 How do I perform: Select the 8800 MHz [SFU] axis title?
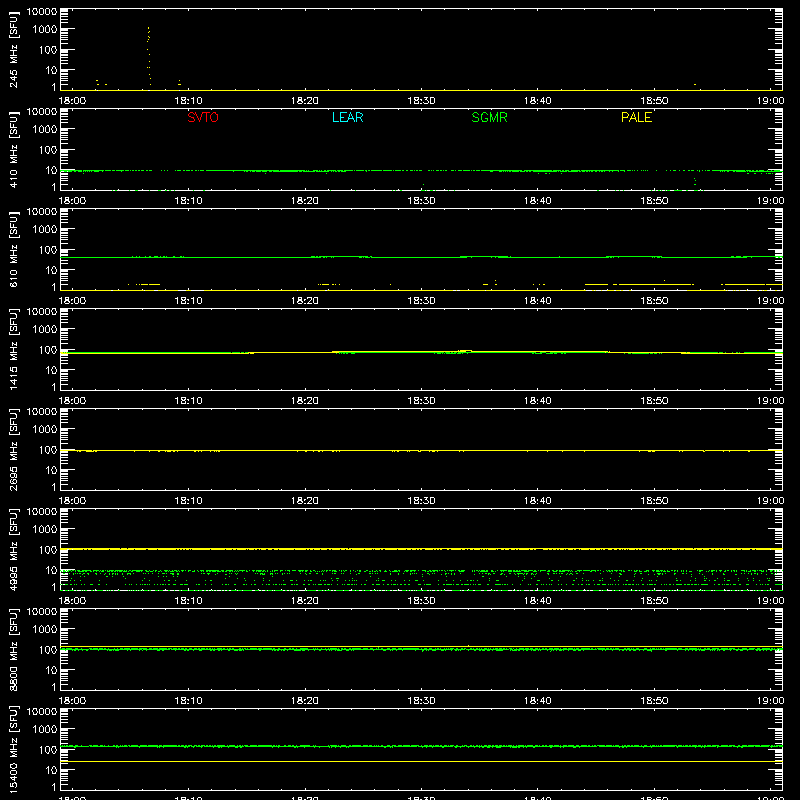pyautogui.click(x=13, y=650)
